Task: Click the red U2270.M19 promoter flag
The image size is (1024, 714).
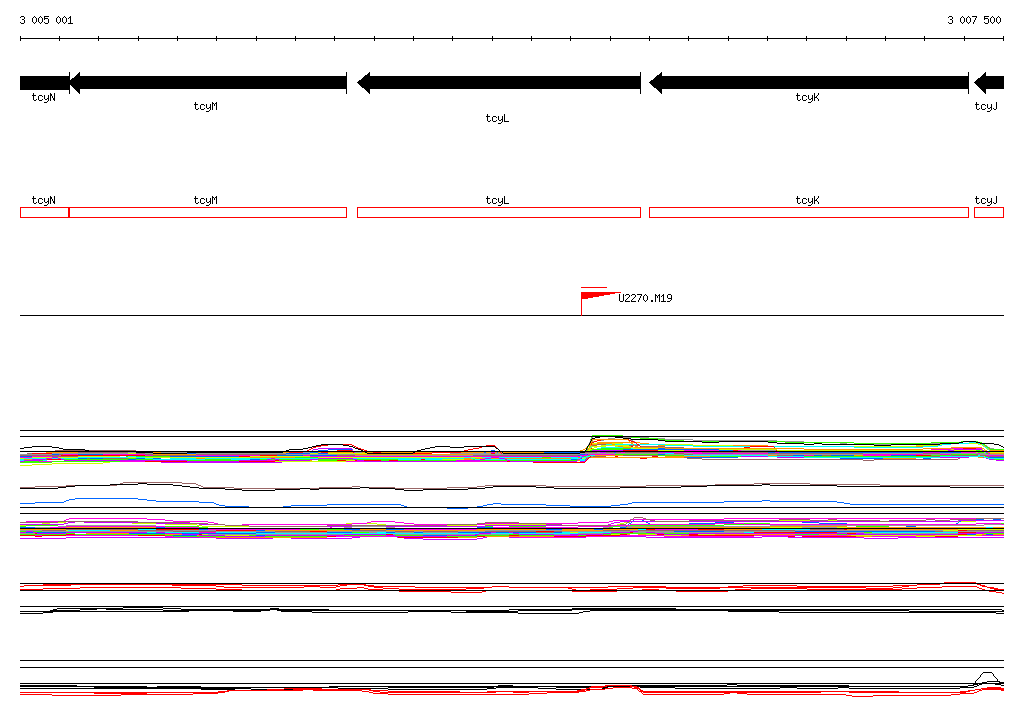Action: [596, 300]
